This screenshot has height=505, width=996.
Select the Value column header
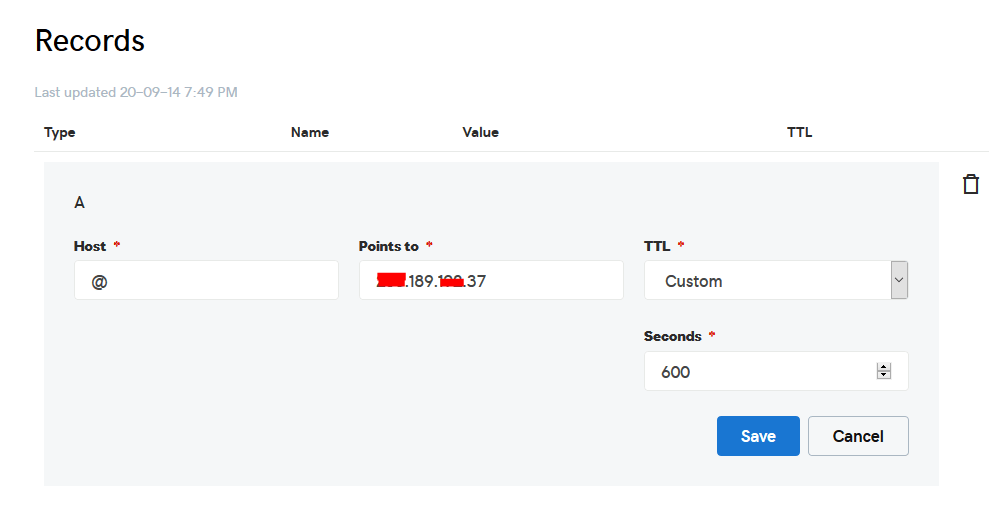480,132
